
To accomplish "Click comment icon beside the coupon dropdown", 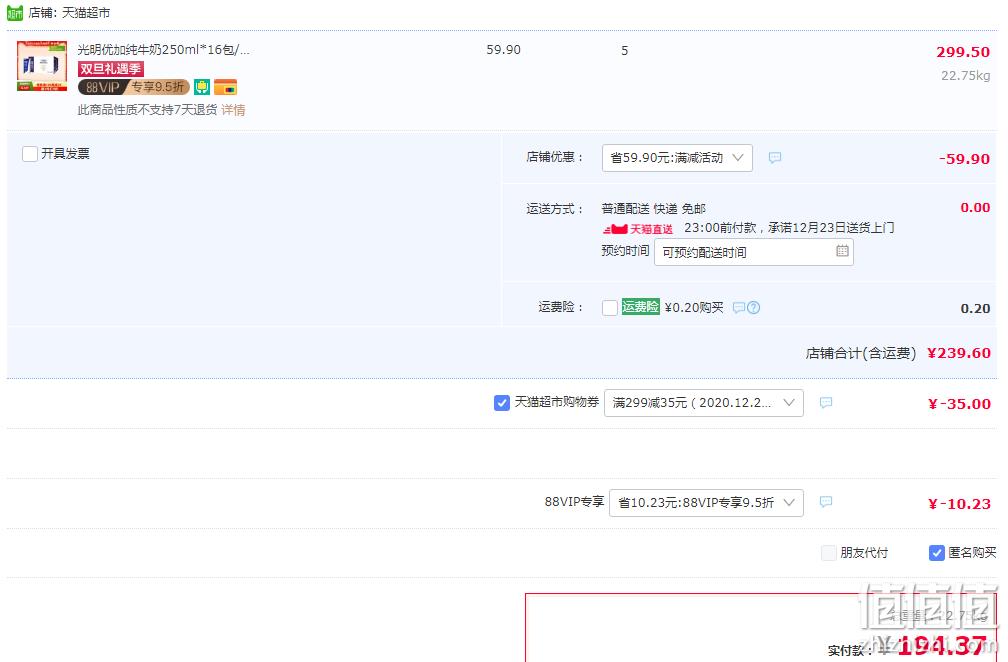I will click(x=826, y=402).
